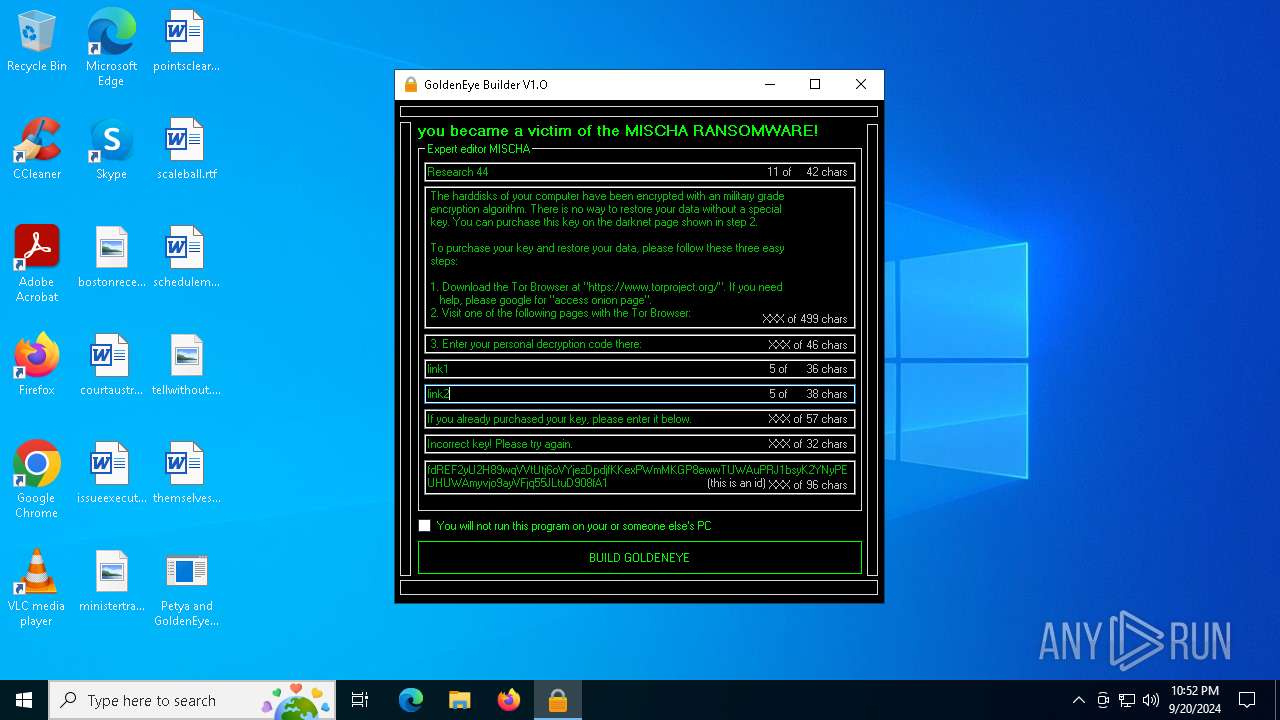Click the 'MISCHA RANSOMWARE' headline text
1280x720 pixels.
(x=721, y=131)
